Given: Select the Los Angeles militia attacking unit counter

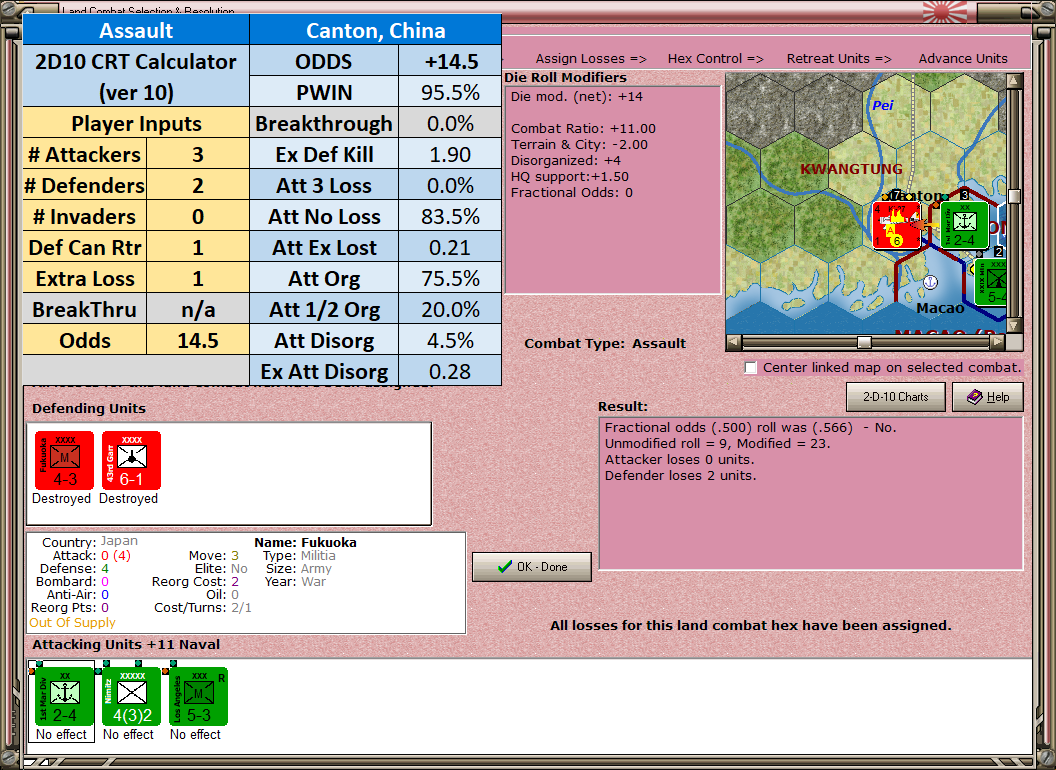Looking at the screenshot, I should [x=199, y=697].
